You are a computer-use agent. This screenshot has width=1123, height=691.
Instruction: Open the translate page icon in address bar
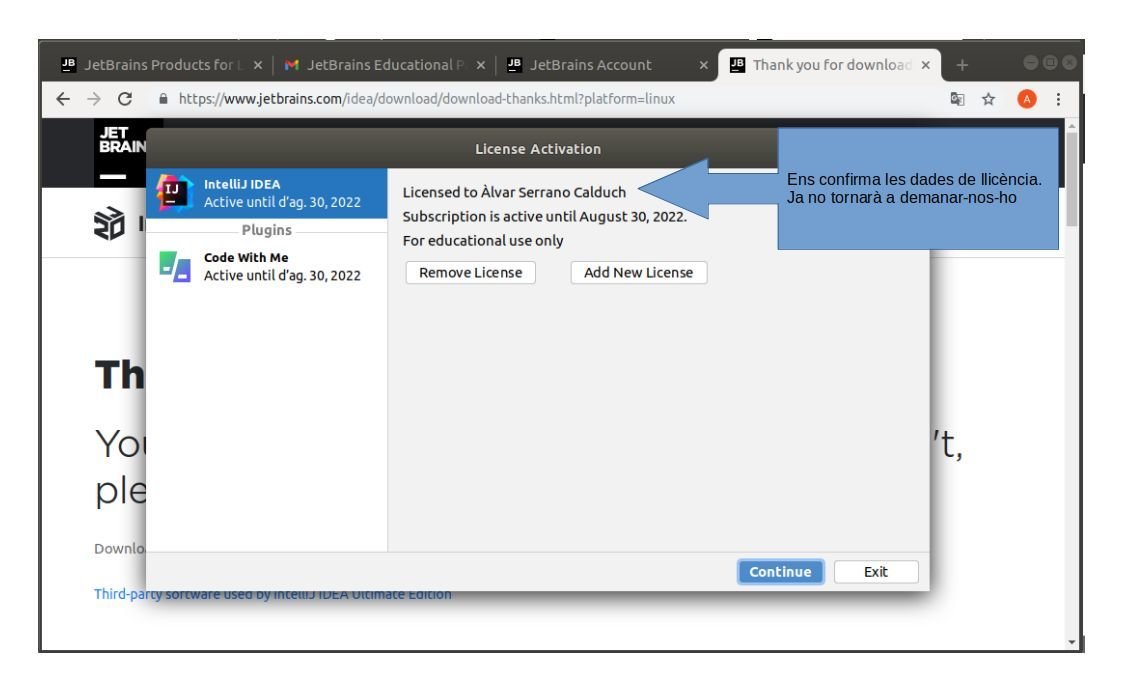[957, 99]
